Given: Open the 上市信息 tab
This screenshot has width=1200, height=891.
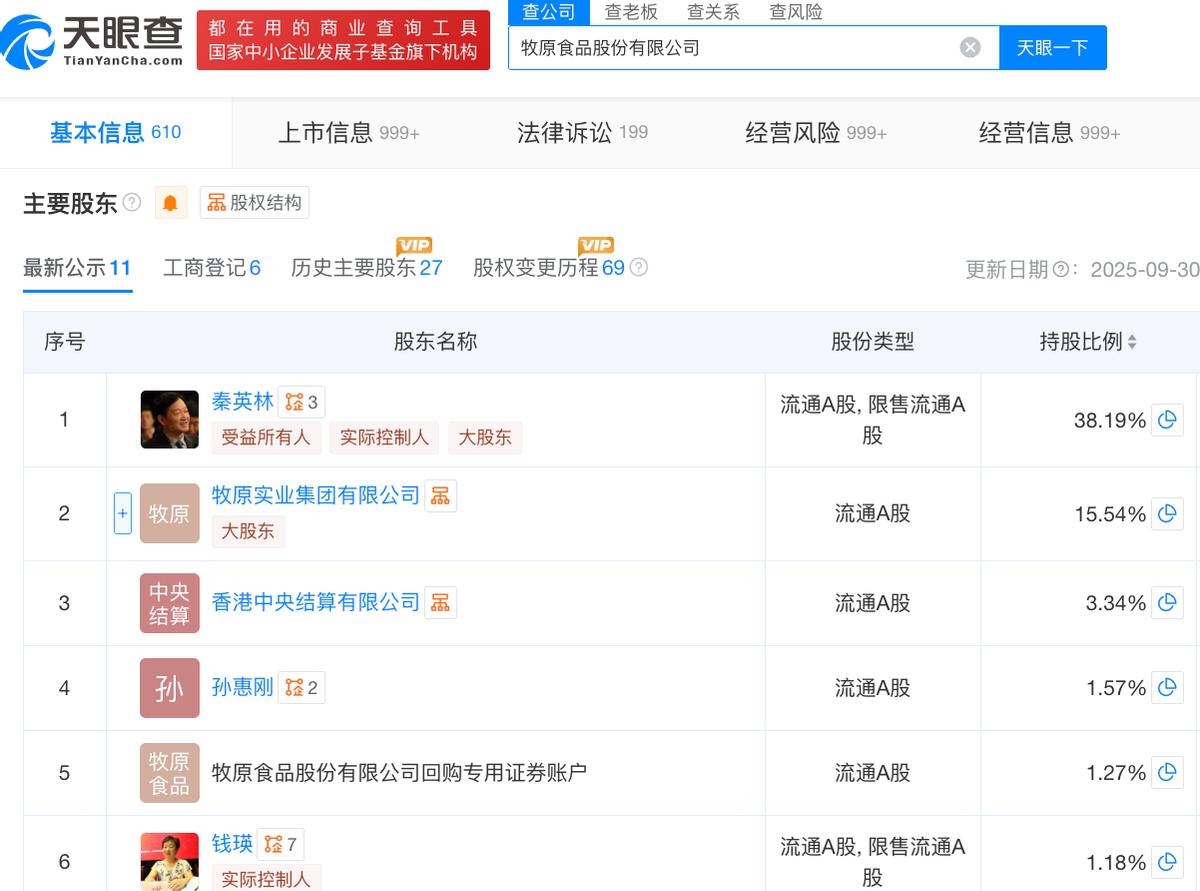Looking at the screenshot, I should click(348, 132).
